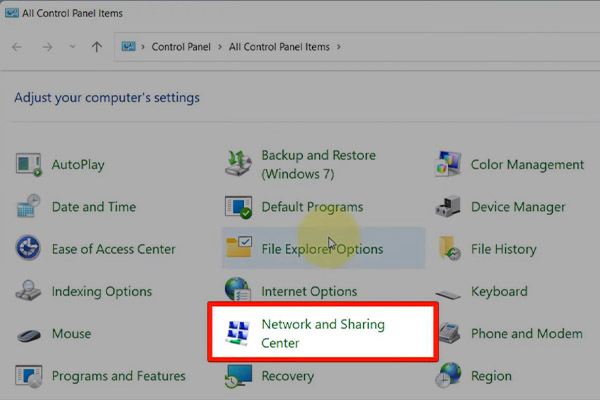The width and height of the screenshot is (600, 400).
Task: Select the Control Panel breadcrumb
Action: (x=181, y=47)
